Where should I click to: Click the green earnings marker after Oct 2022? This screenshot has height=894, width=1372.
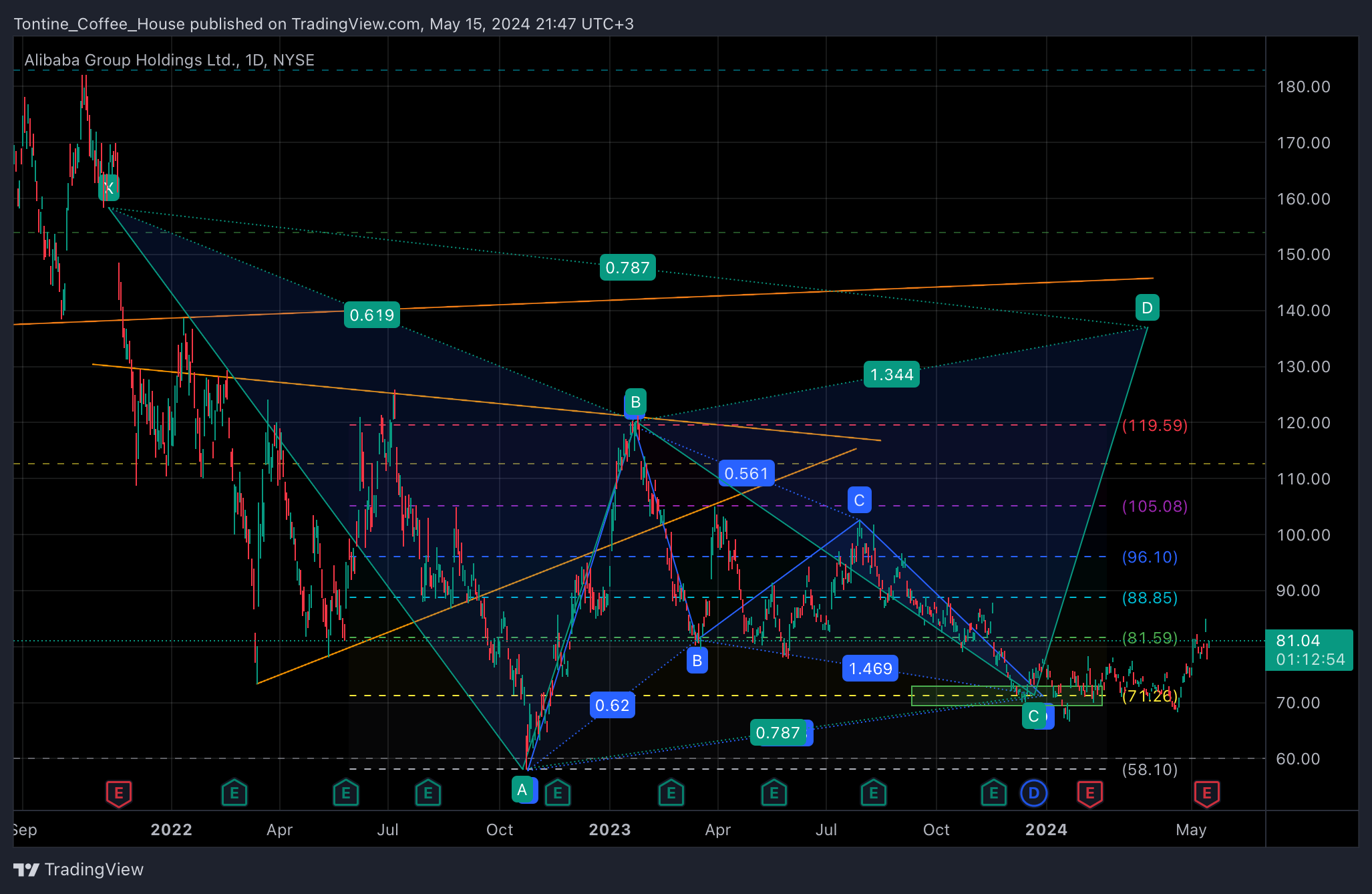pos(558,793)
